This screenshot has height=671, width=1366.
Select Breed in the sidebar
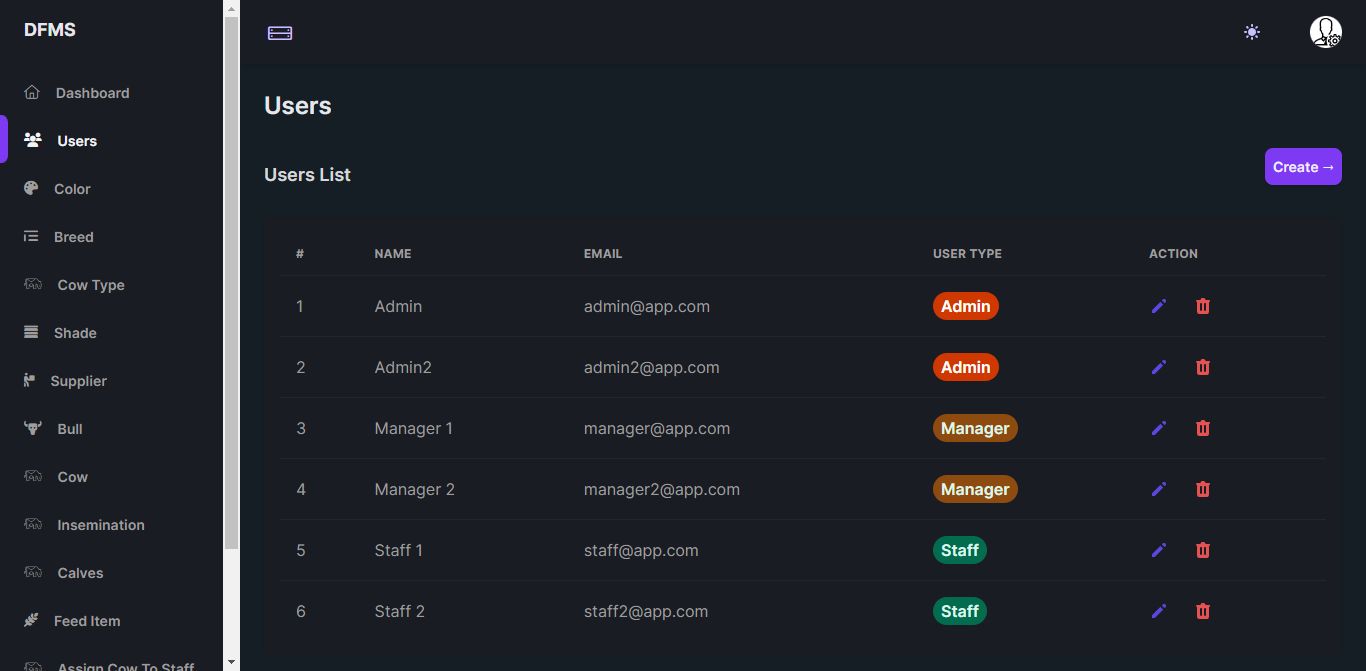pos(73,237)
